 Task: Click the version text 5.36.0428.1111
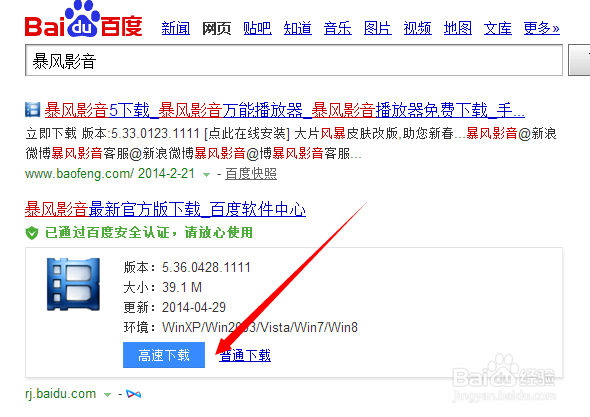click(x=206, y=268)
